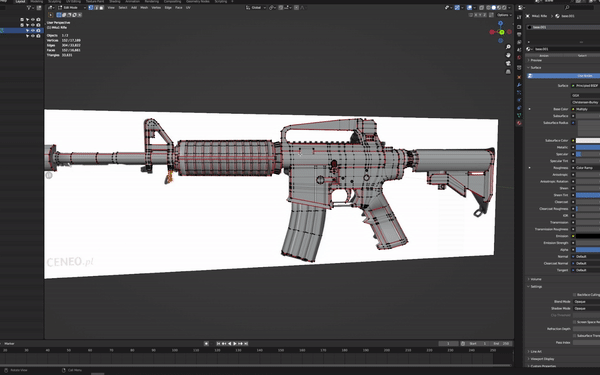Open the Vertex menu
This screenshot has width=600, height=375.
point(156,8)
